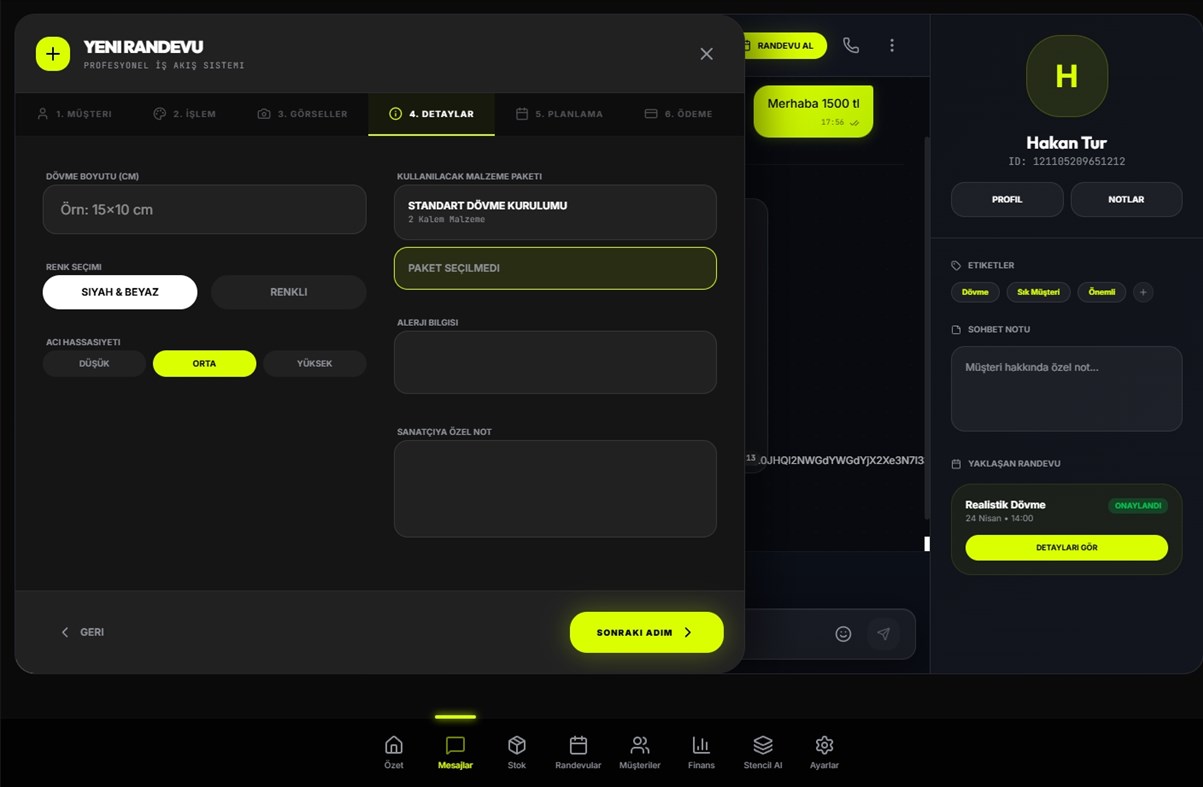
Task: Click Detayları Gör on upcoming appointment
Action: [1066, 548]
